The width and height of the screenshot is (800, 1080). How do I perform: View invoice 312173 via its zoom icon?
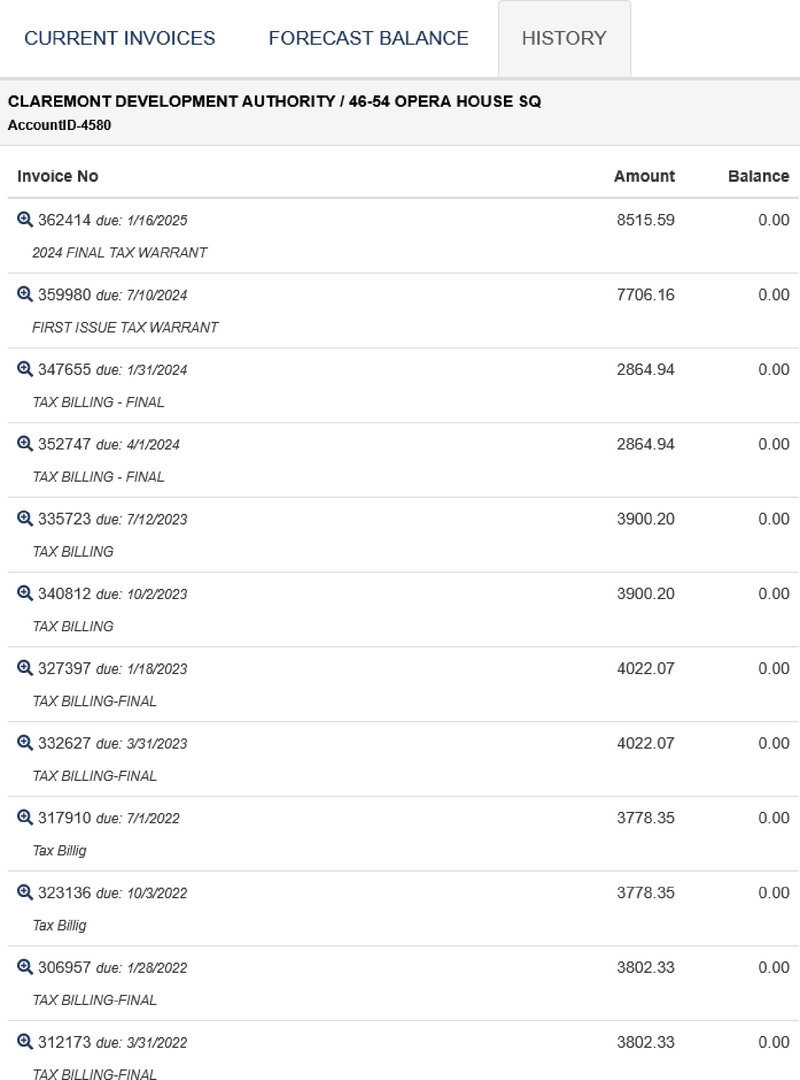(25, 1042)
